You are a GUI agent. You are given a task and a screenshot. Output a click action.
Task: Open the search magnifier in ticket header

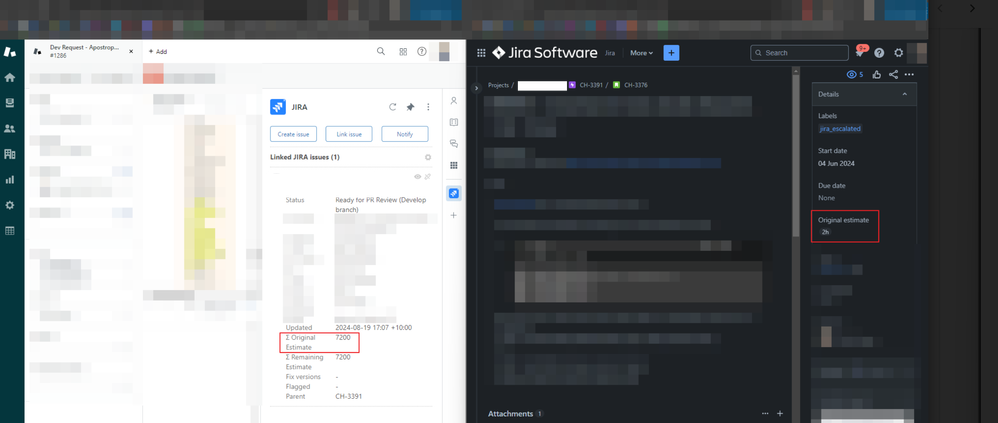(381, 52)
